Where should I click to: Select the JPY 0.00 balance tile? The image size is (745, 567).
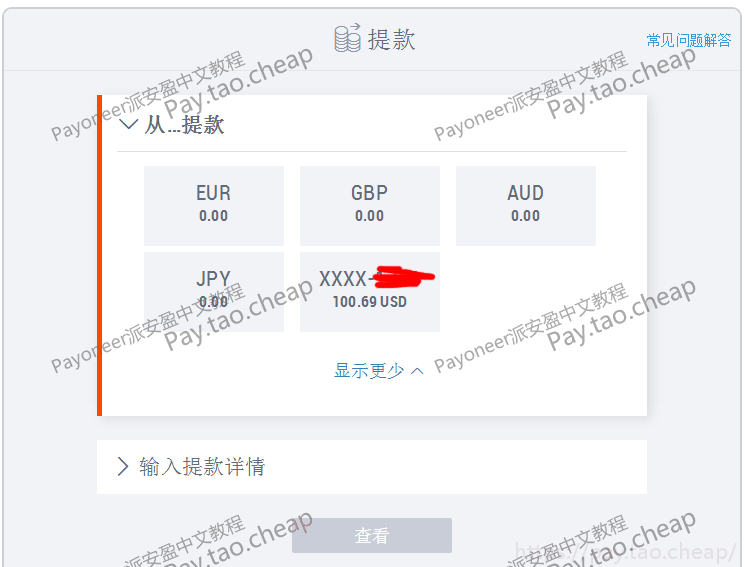(214, 292)
